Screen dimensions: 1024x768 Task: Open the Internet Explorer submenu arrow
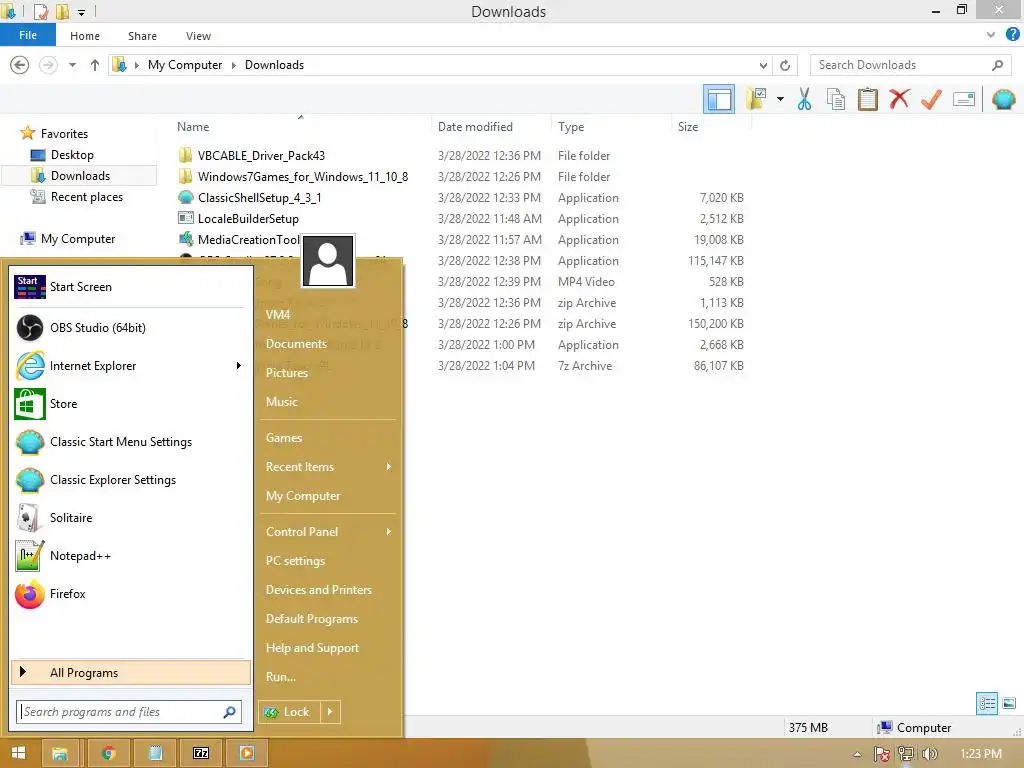coord(238,366)
